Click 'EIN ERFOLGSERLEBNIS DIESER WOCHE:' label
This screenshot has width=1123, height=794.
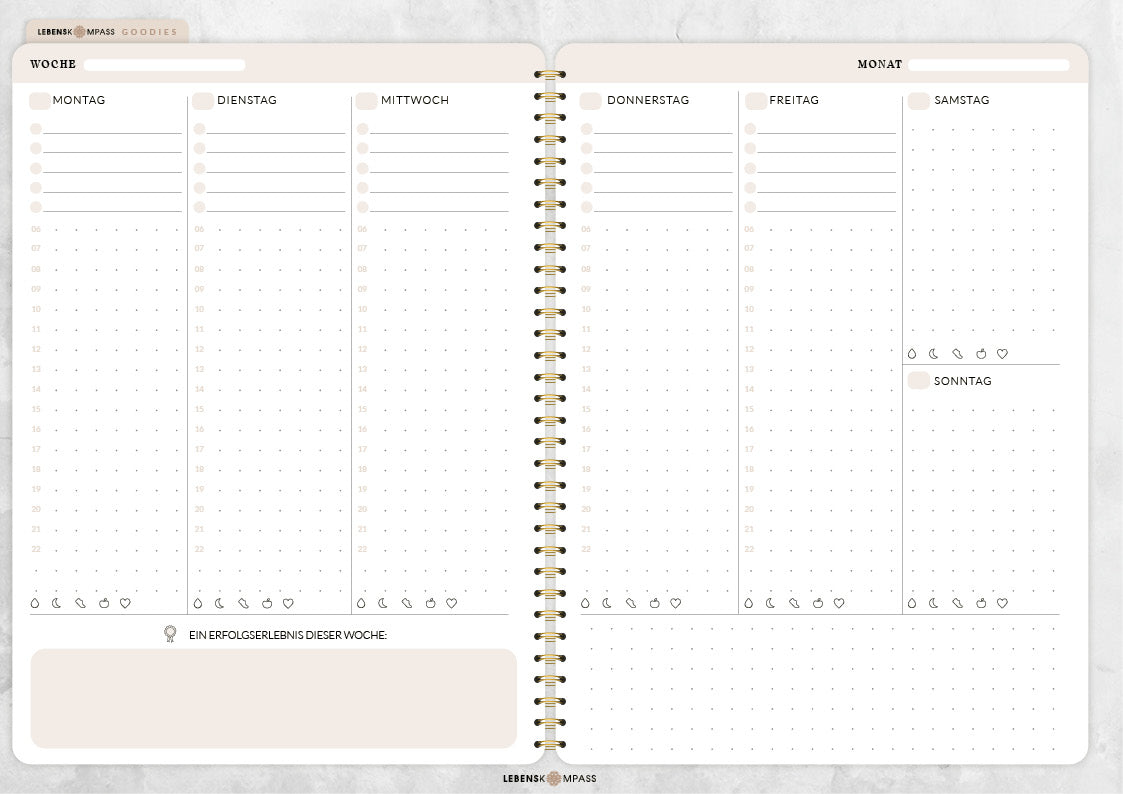click(x=288, y=635)
